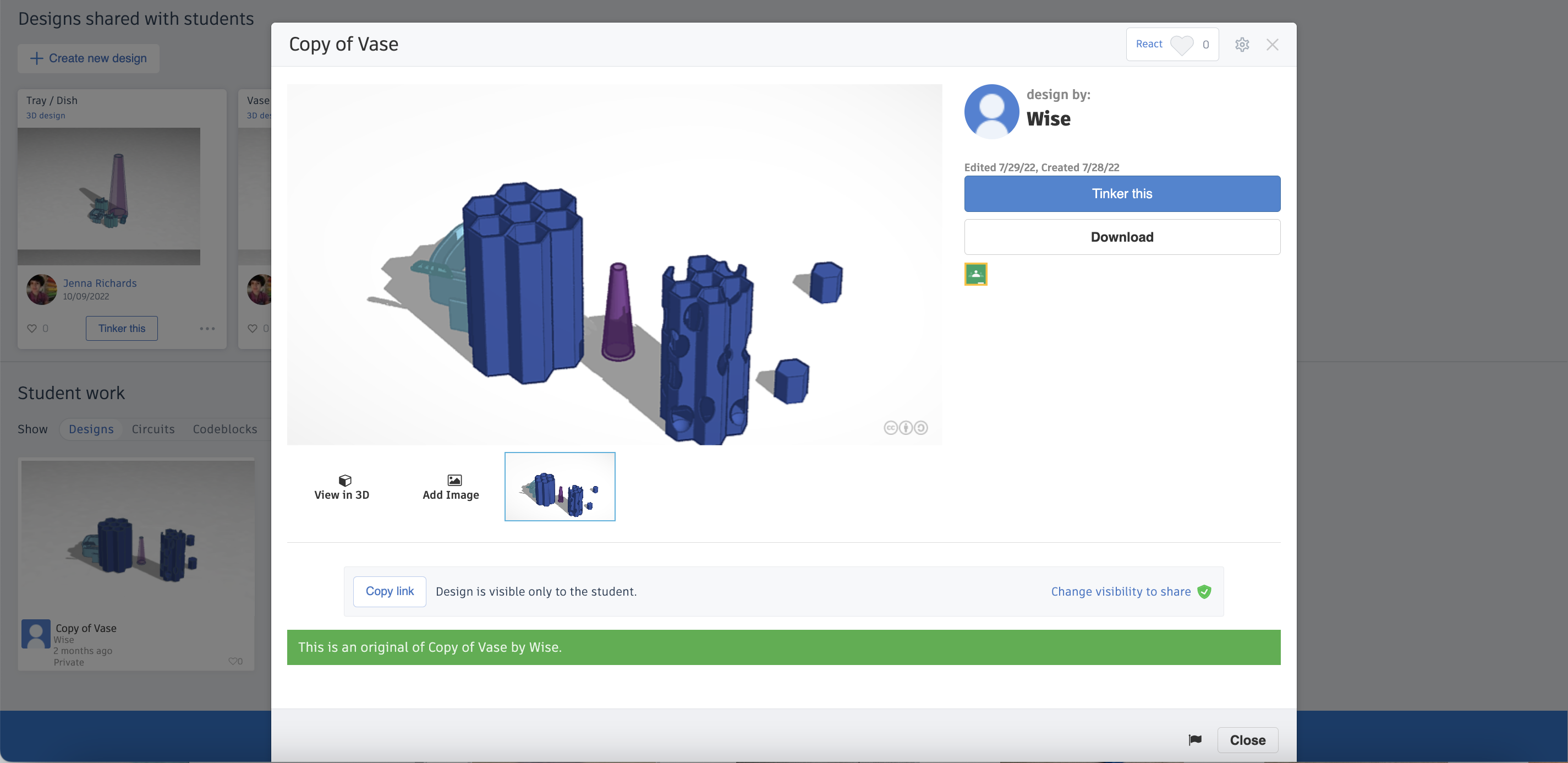Click Wise's profile avatar
1568x763 pixels.
point(991,111)
